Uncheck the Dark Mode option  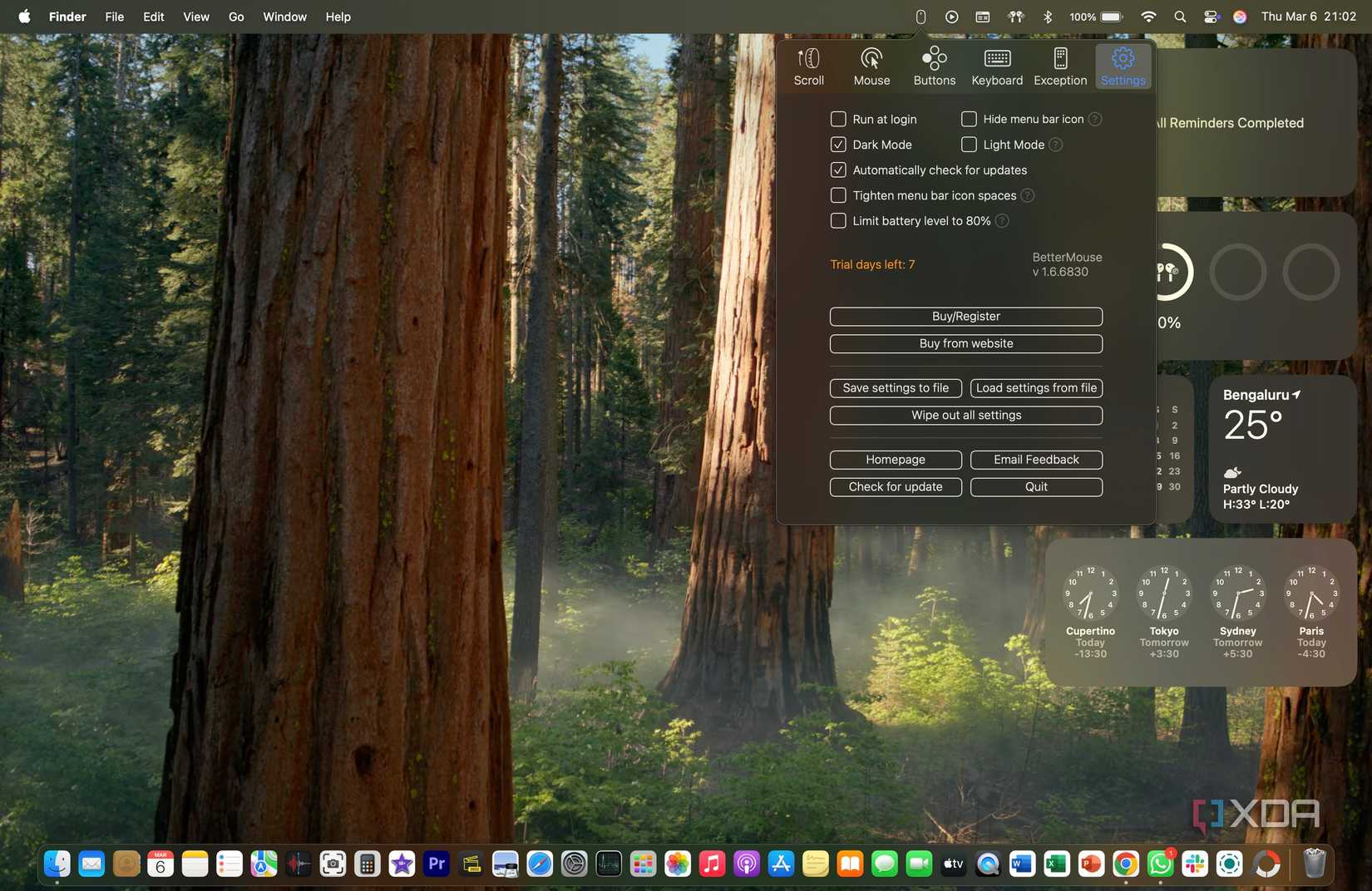[x=838, y=145]
